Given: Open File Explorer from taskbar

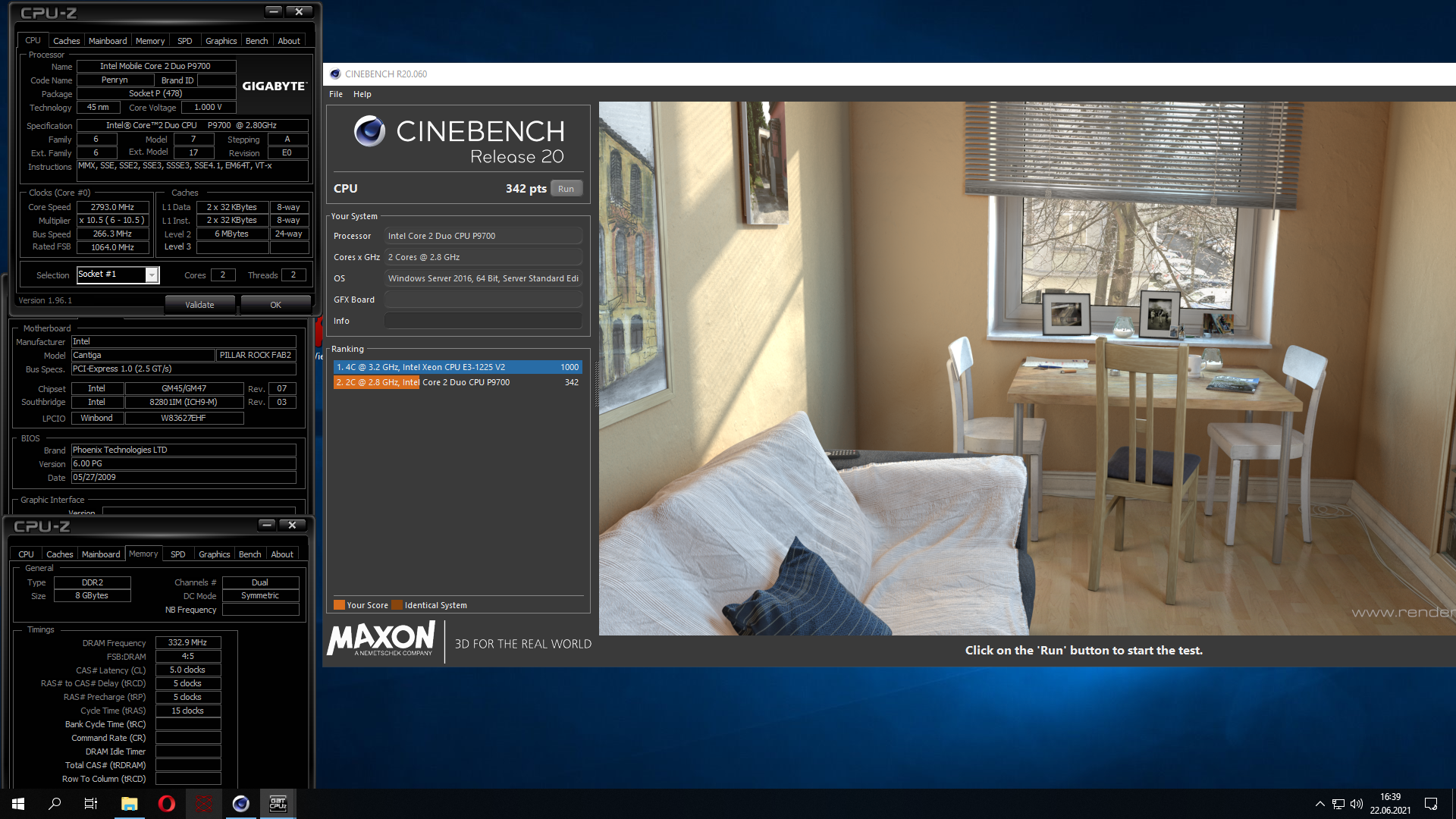Looking at the screenshot, I should tap(129, 804).
